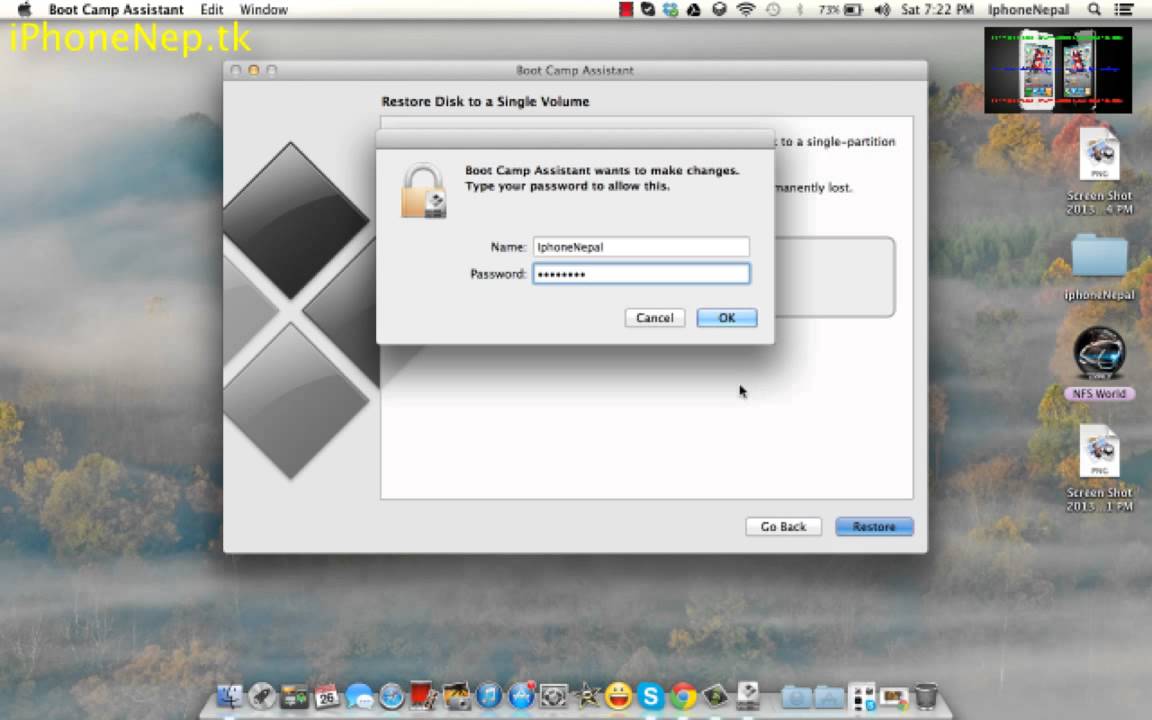Open Google Chrome in the Dock

(683, 696)
